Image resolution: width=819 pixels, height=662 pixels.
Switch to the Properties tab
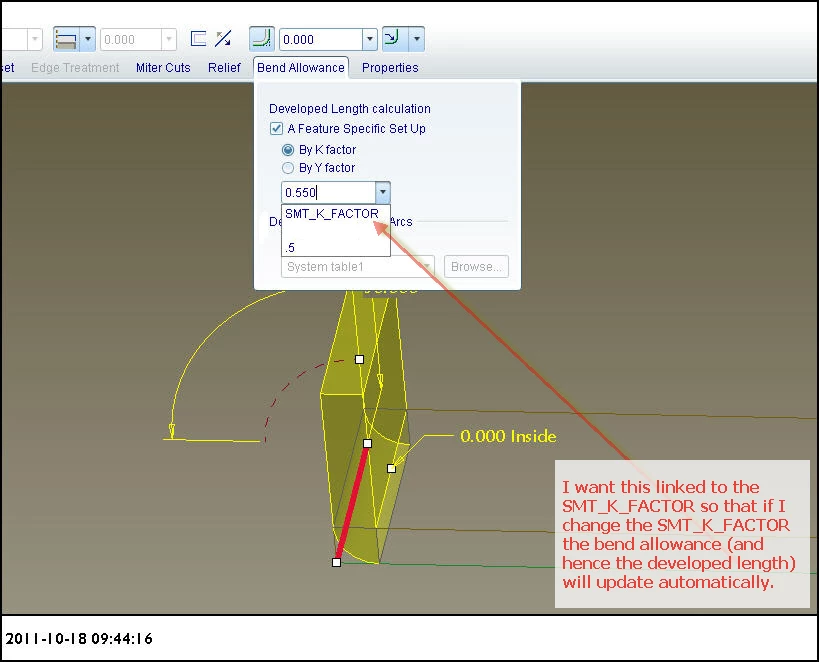[x=390, y=67]
